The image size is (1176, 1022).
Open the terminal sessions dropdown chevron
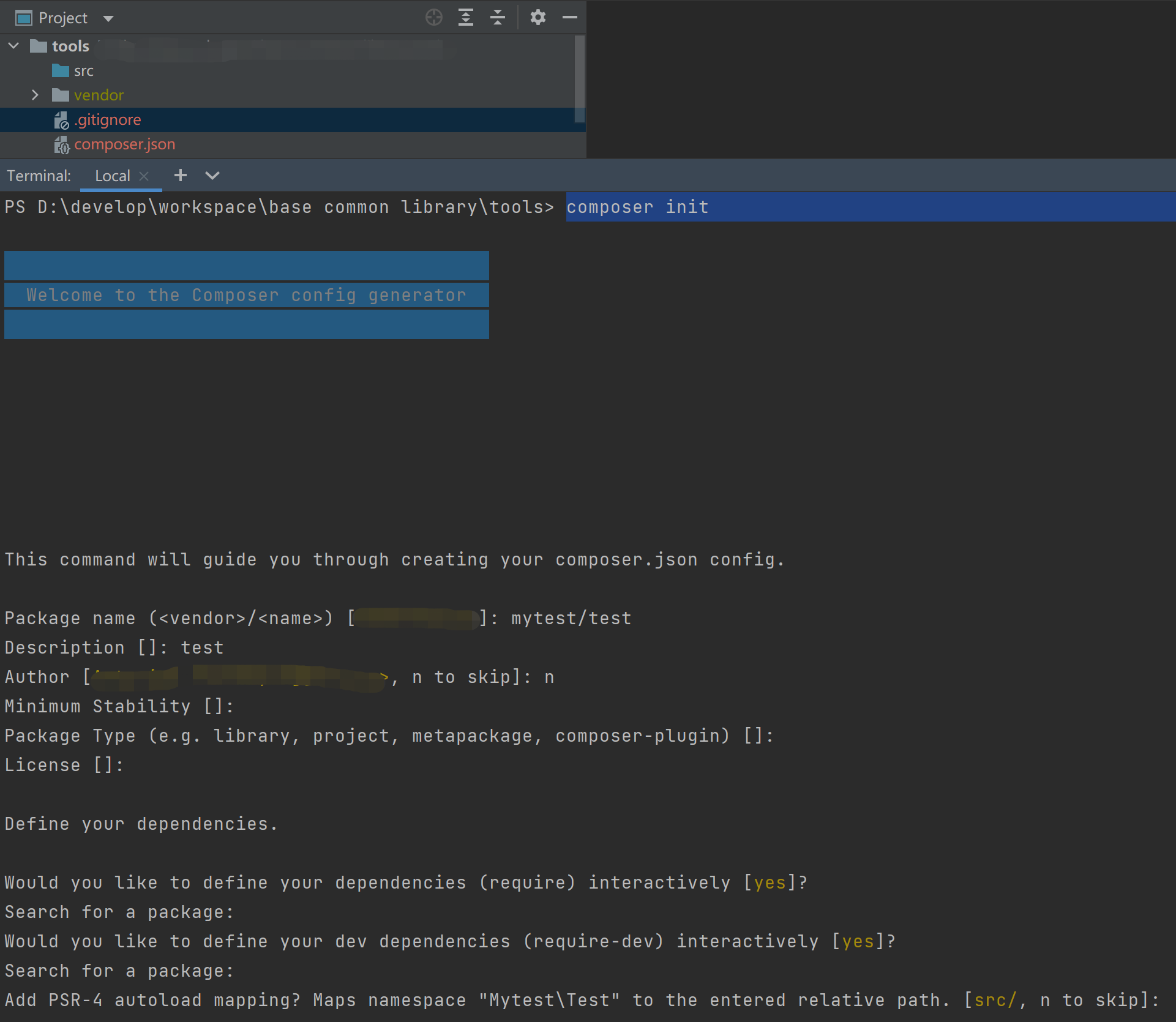[x=212, y=176]
